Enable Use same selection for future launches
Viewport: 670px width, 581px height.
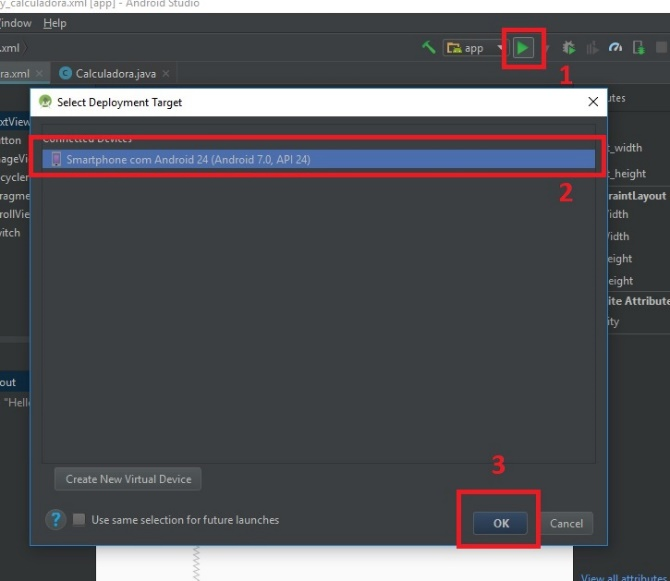click(x=79, y=519)
